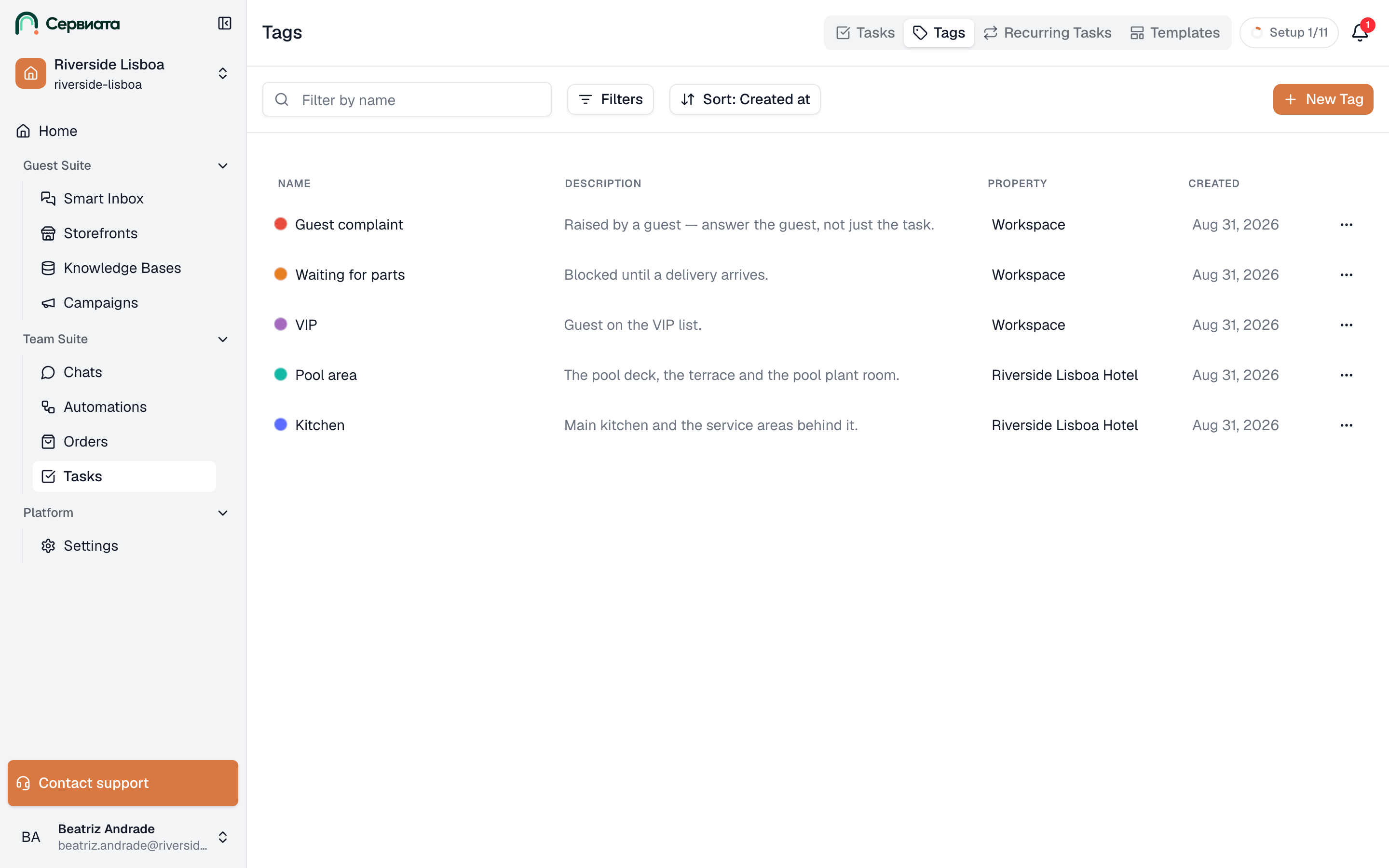The height and width of the screenshot is (868, 1389).
Task: Click the Servicata logo
Action: point(68,24)
